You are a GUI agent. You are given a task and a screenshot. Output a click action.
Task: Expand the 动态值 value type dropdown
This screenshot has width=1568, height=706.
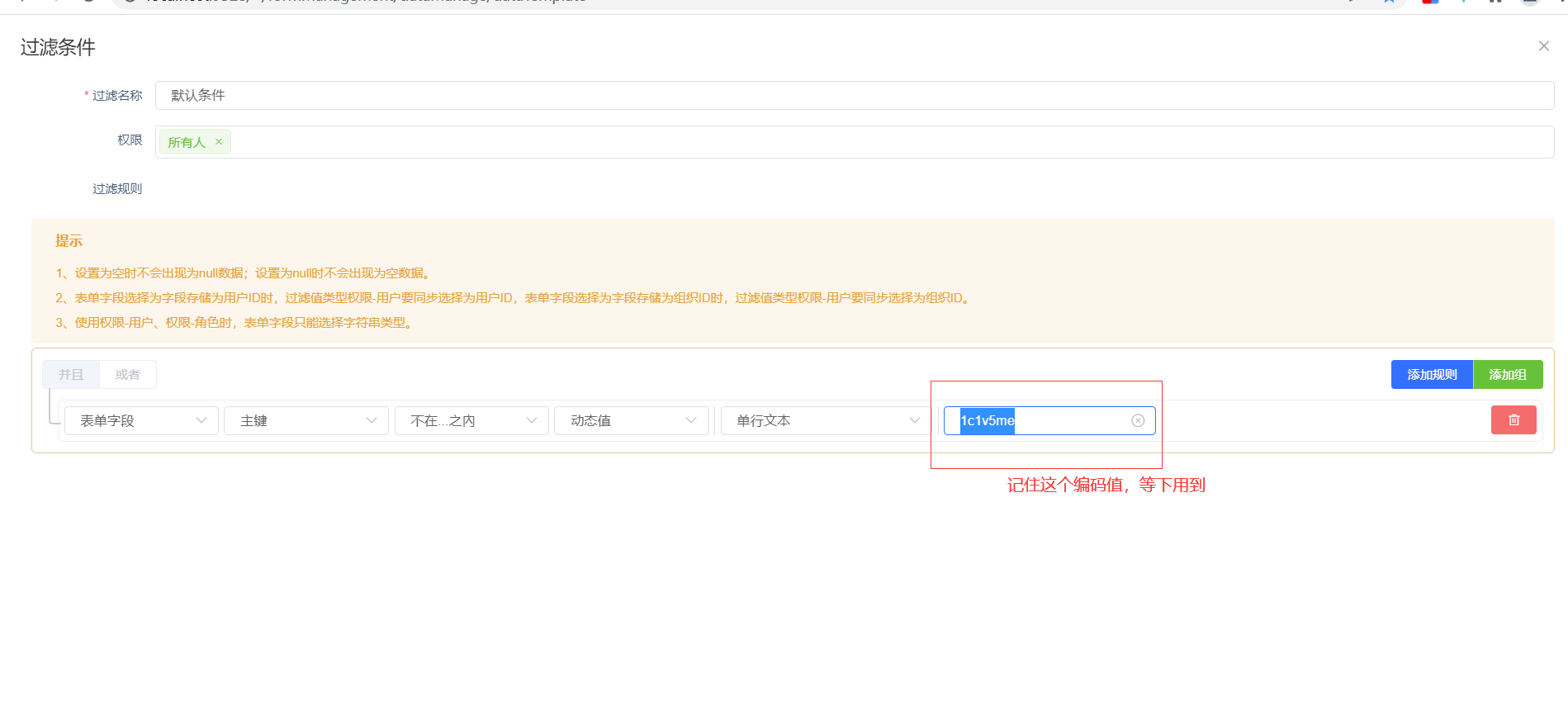[631, 421]
